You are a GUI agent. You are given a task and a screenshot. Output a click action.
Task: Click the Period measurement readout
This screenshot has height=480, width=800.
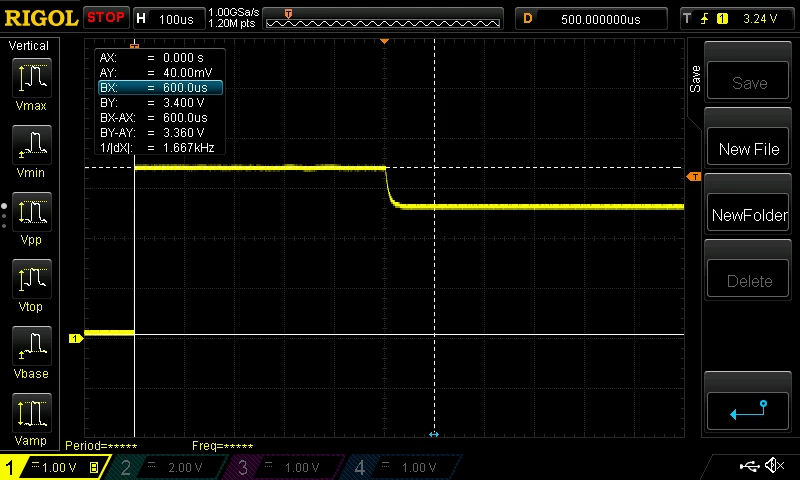[x=101, y=446]
